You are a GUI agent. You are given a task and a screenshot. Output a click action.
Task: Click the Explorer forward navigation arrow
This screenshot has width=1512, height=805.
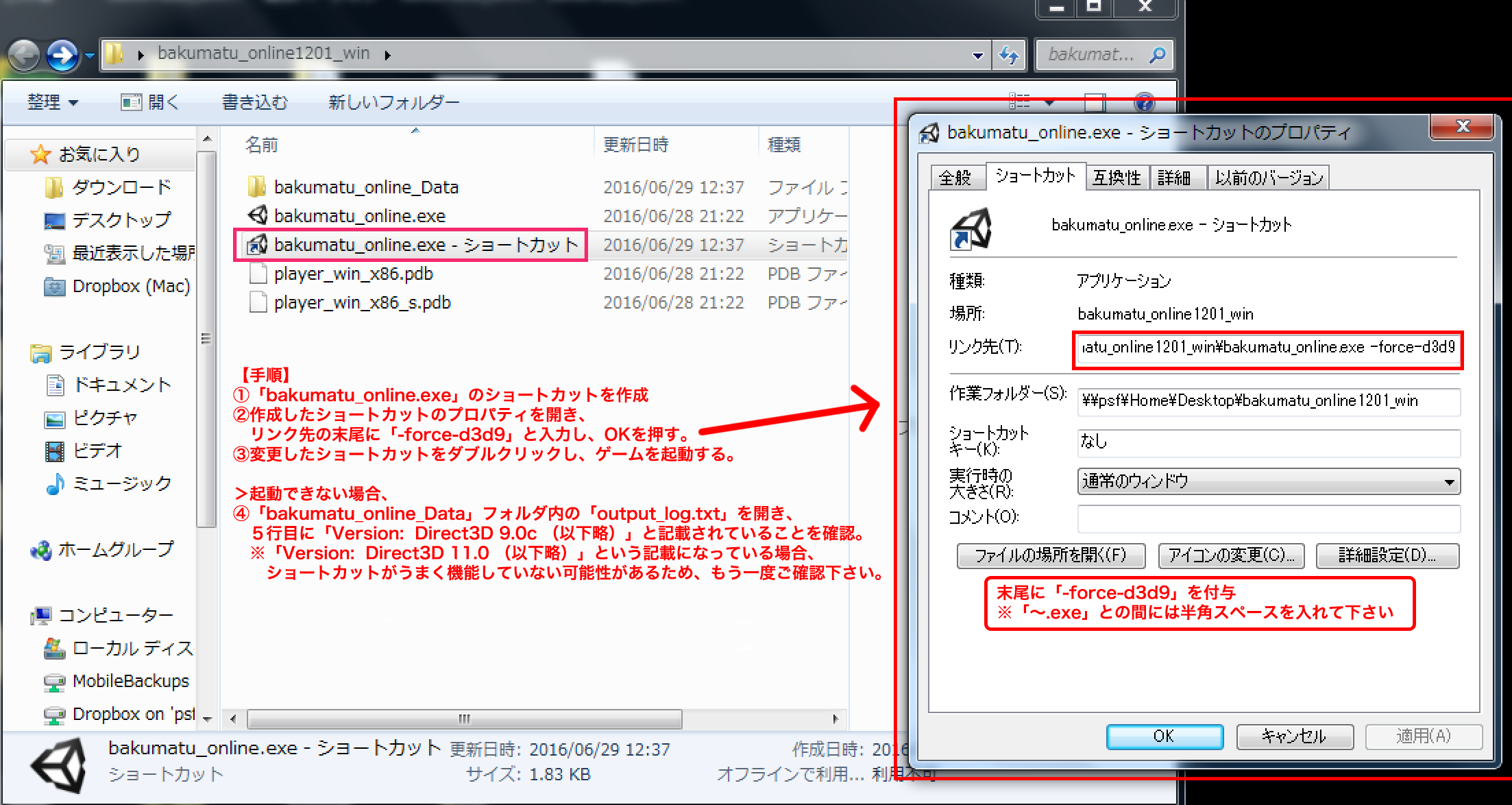[x=62, y=55]
